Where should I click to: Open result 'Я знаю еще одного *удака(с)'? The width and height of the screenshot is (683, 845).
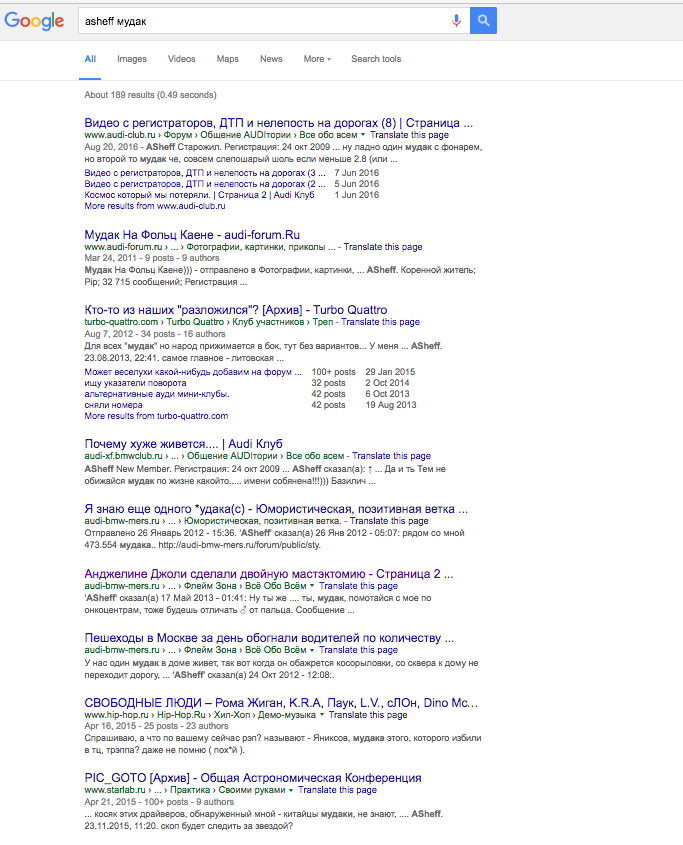point(276,509)
